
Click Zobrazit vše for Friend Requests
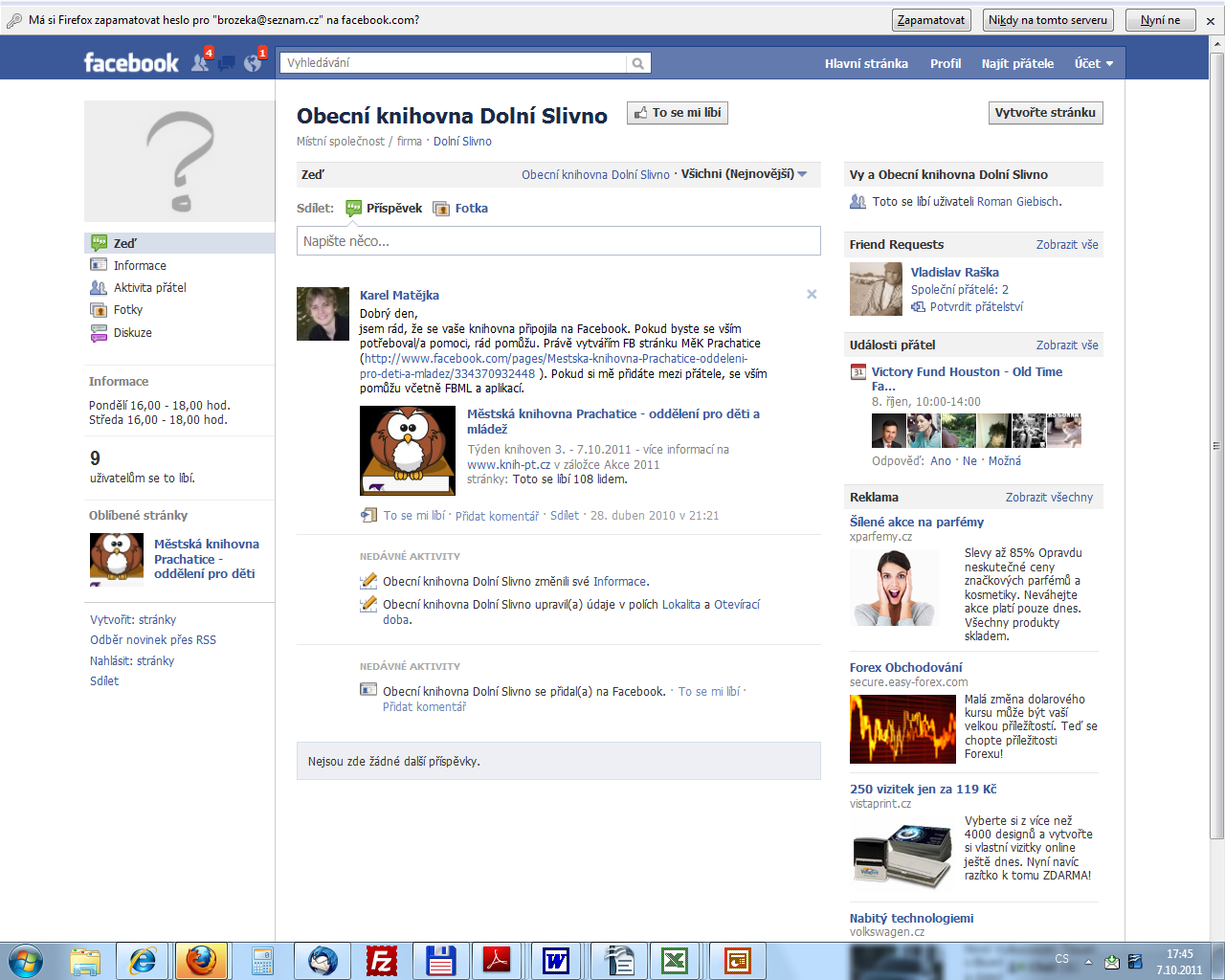pyautogui.click(x=1067, y=245)
